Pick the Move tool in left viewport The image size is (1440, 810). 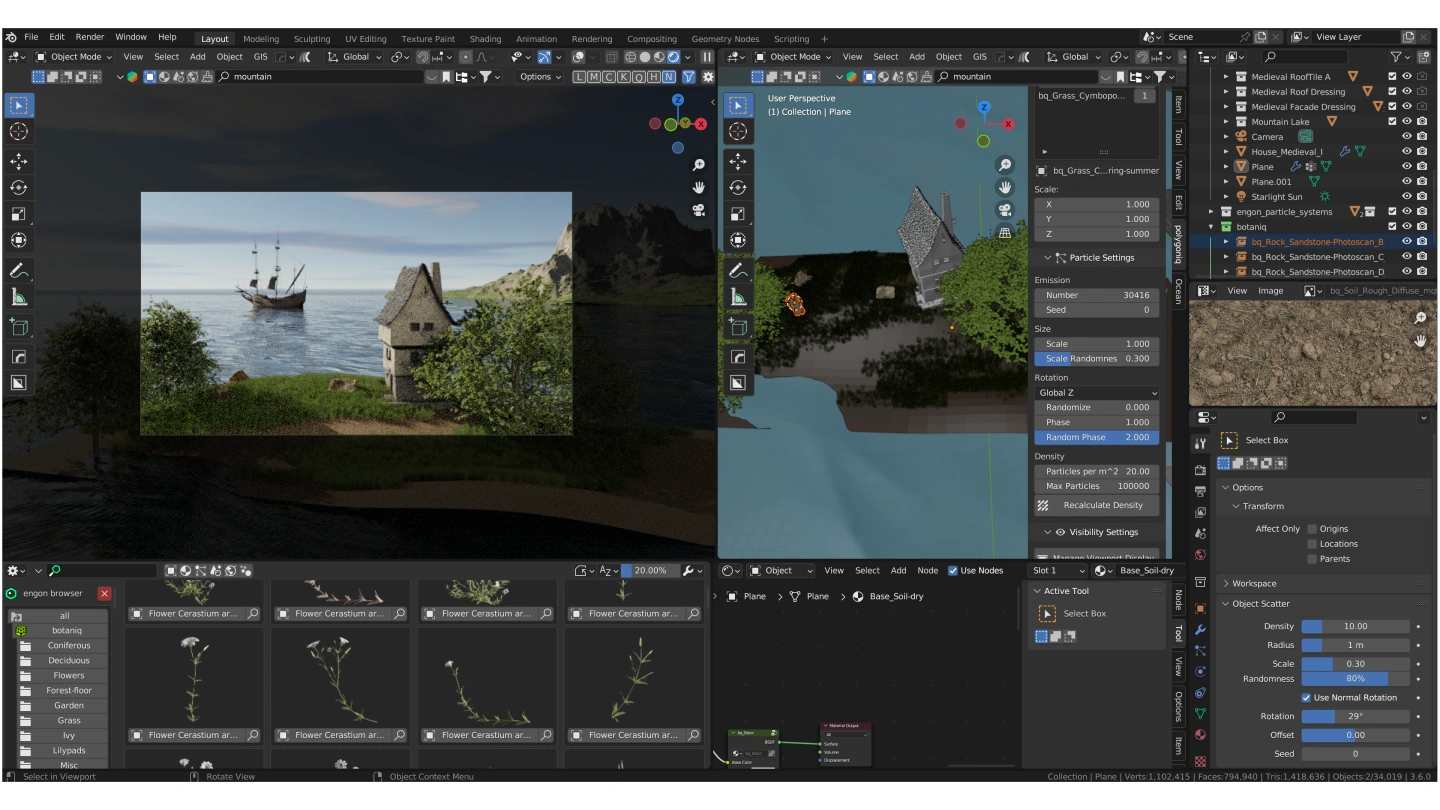[19, 161]
